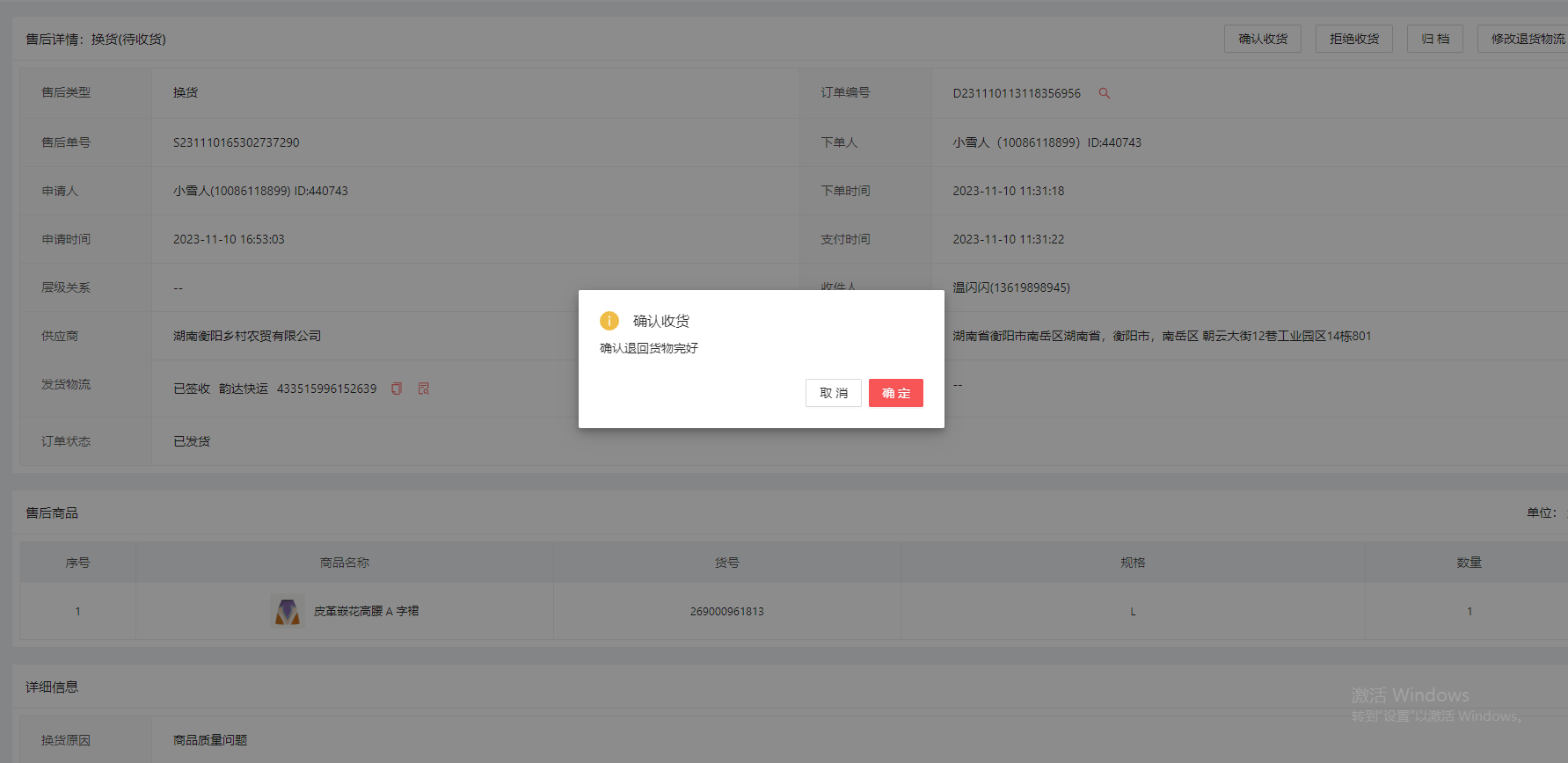
Task: Open 修改退货物流 to edit return logistics
Action: click(x=1527, y=39)
